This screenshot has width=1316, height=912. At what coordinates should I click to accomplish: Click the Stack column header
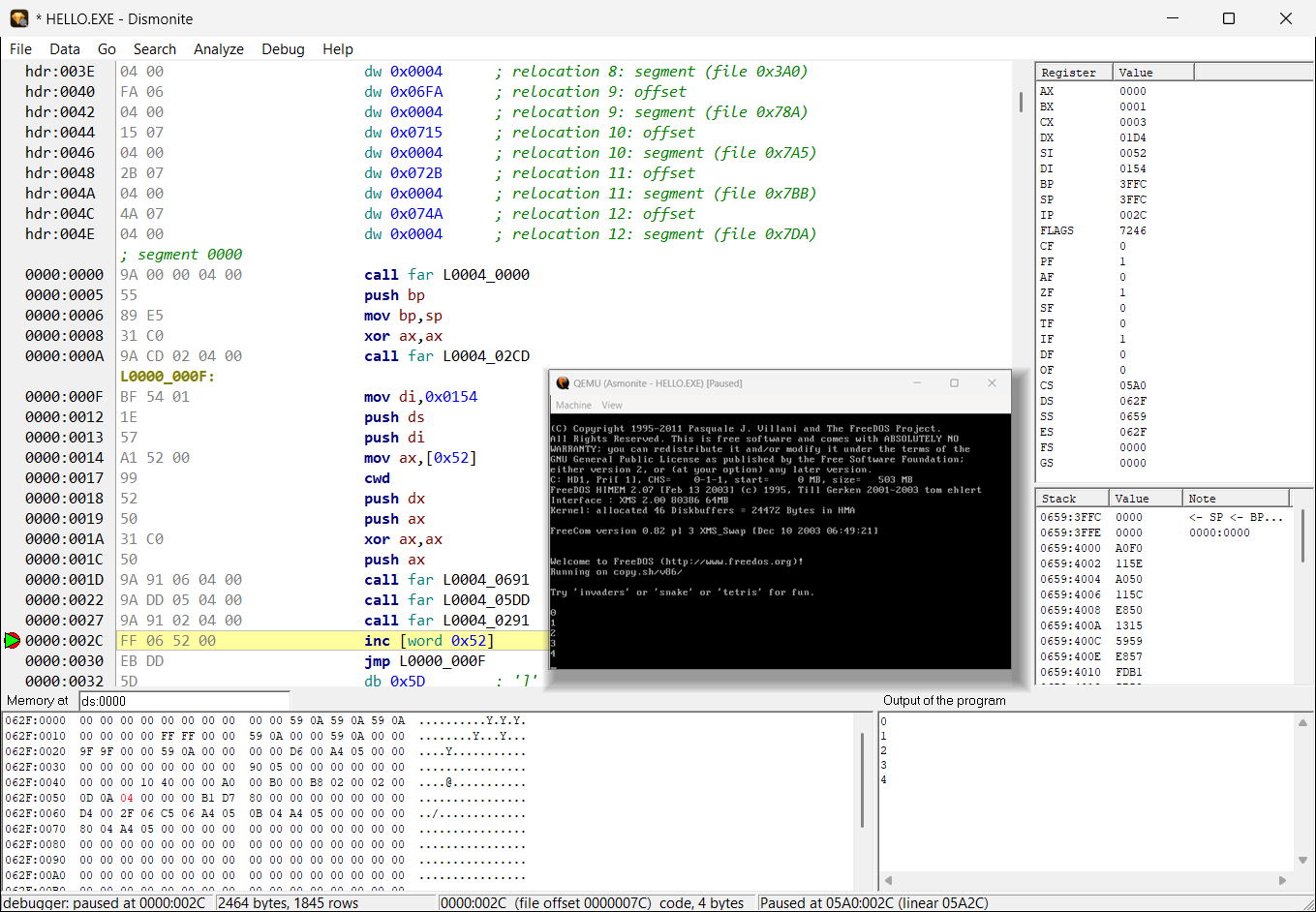1073,499
